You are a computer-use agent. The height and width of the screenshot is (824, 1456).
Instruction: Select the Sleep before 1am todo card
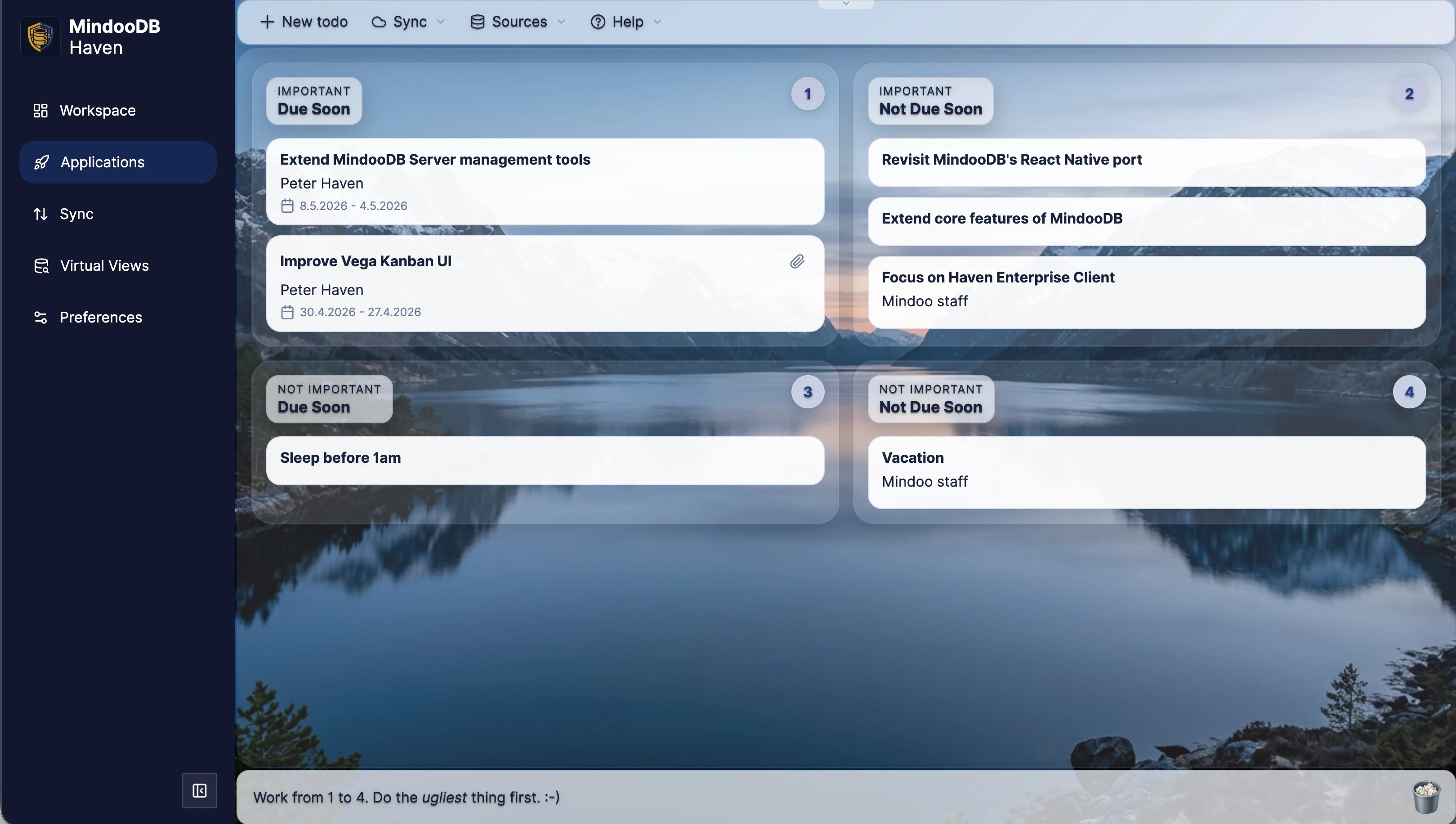544,460
